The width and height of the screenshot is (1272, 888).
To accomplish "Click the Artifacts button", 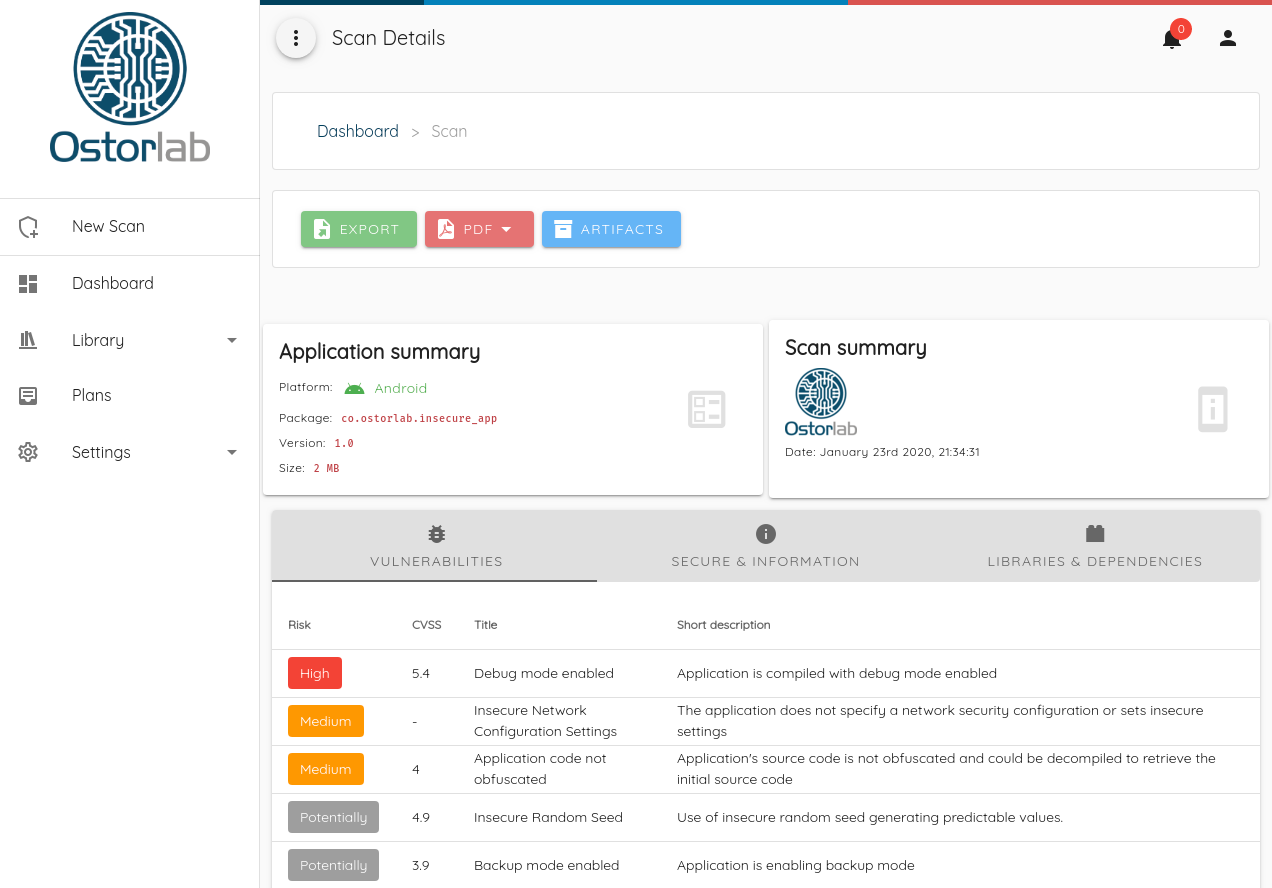I will pyautogui.click(x=611, y=229).
